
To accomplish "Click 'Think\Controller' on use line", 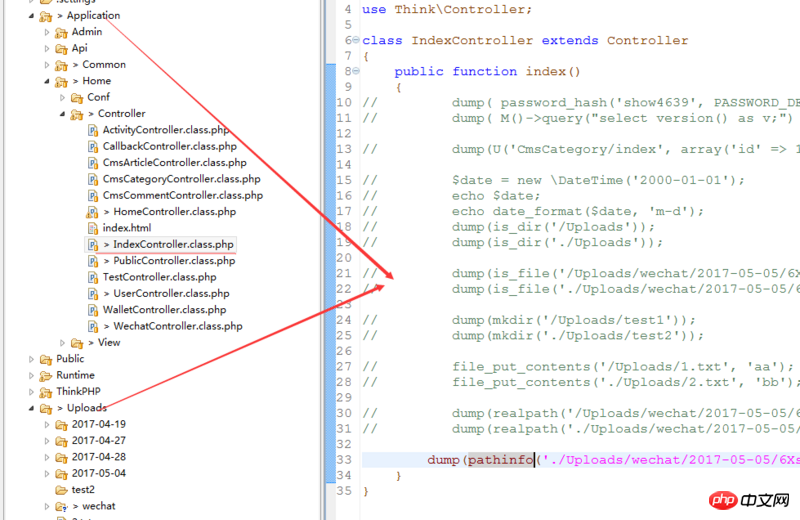I will (x=460, y=9).
